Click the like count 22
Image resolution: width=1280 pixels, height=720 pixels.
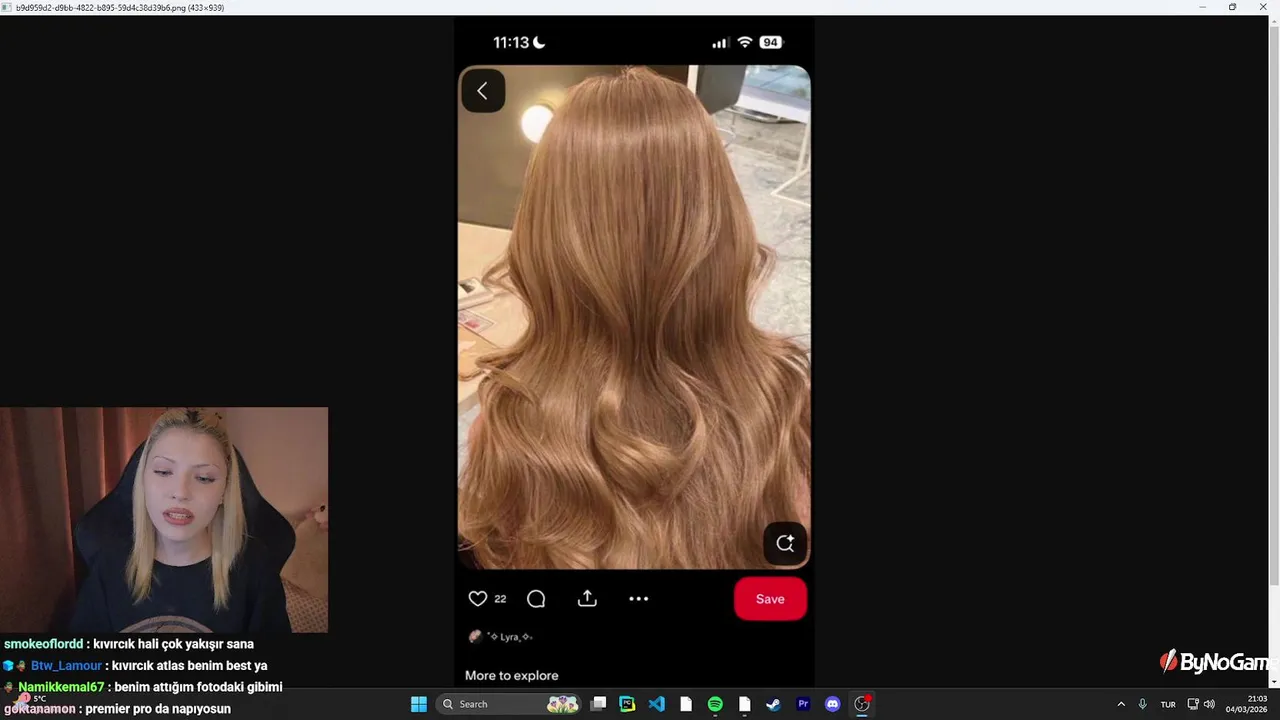(x=500, y=599)
